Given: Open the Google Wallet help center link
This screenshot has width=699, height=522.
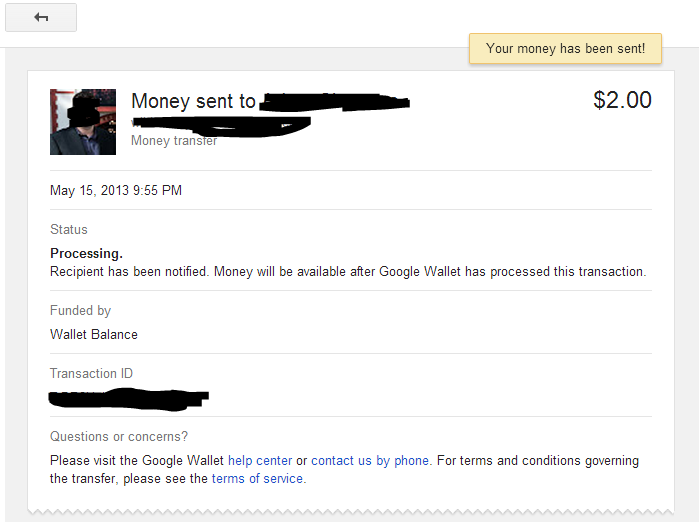Looking at the screenshot, I should click(x=260, y=461).
